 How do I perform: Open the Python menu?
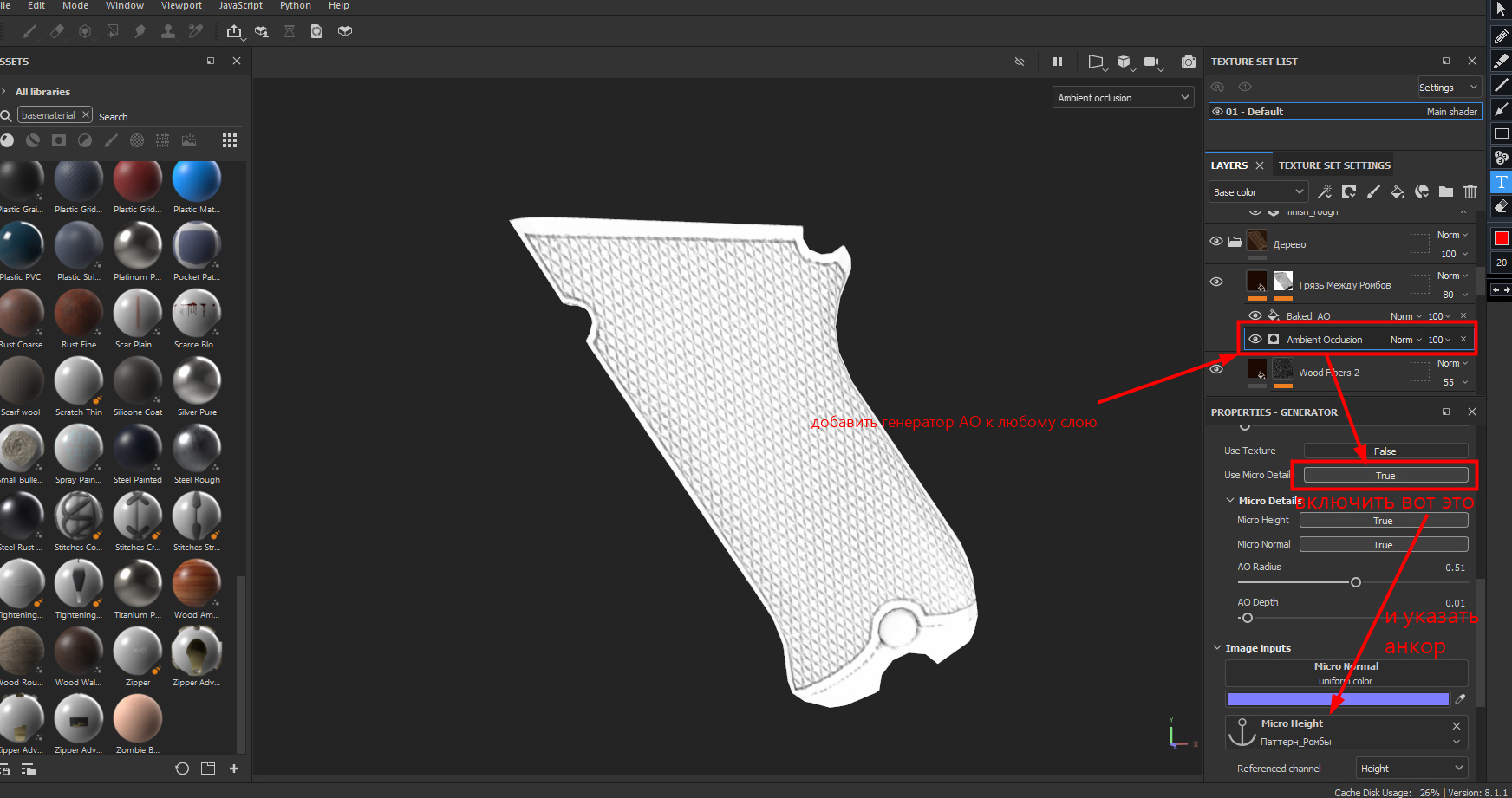[295, 5]
